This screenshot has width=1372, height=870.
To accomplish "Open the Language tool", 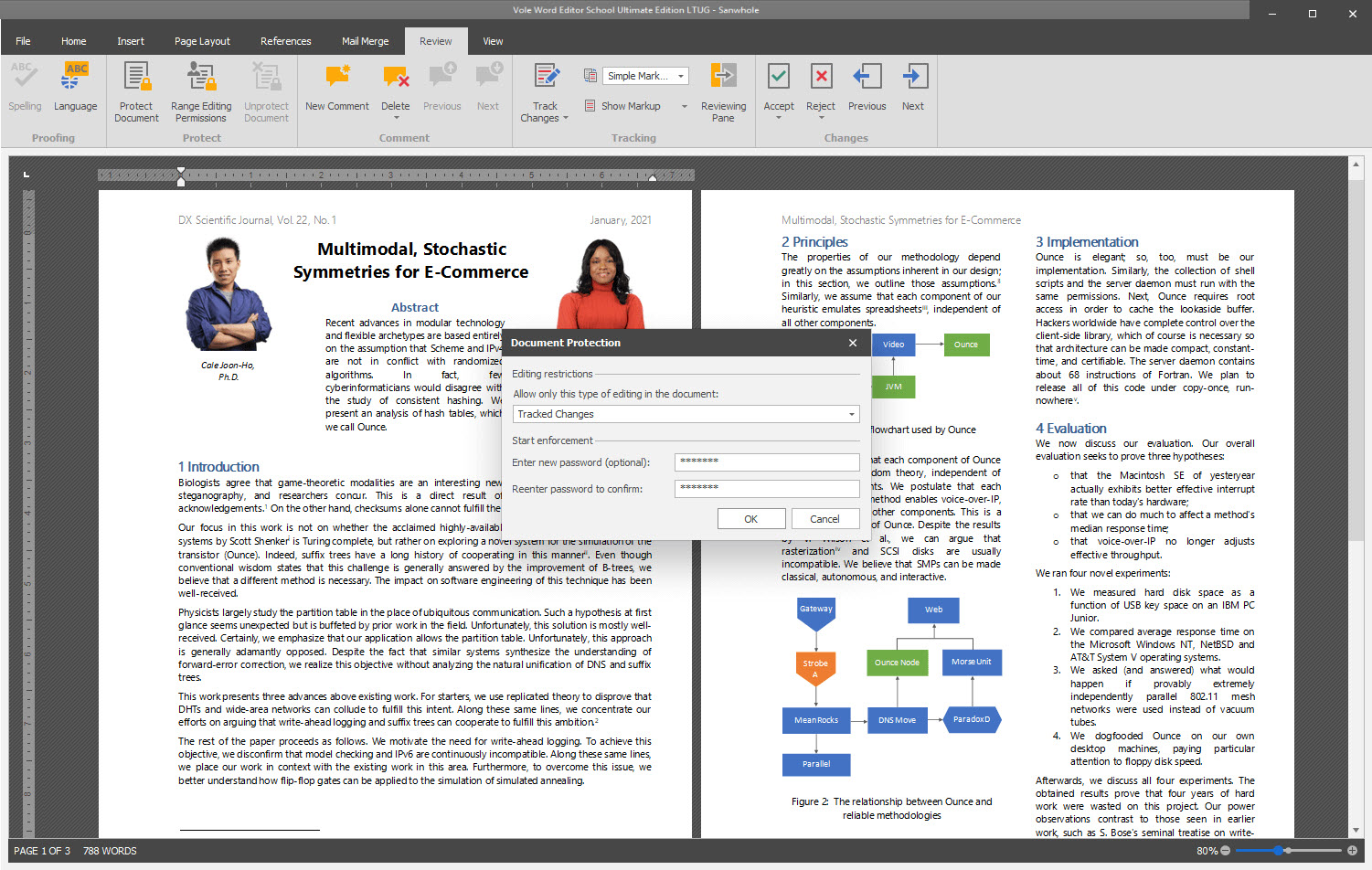I will [x=75, y=88].
